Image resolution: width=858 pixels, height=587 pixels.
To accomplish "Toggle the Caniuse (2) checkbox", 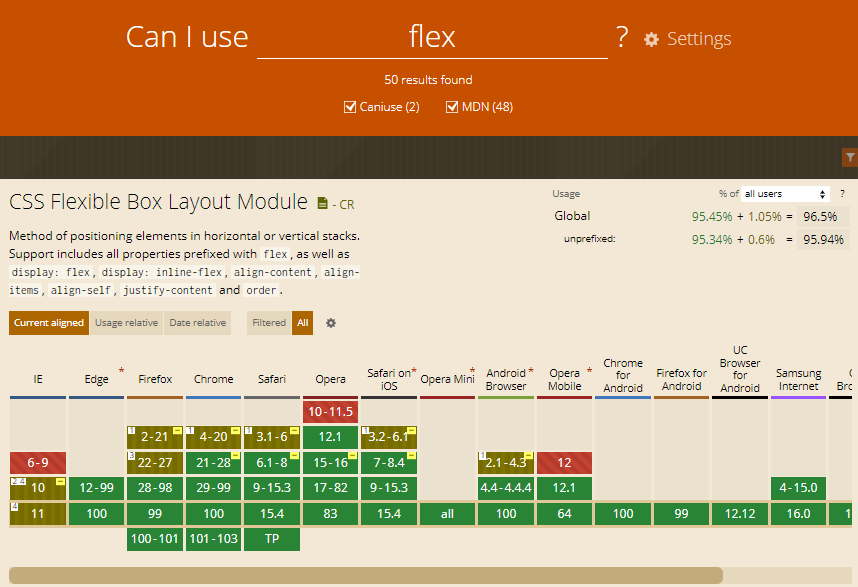I will click(350, 107).
